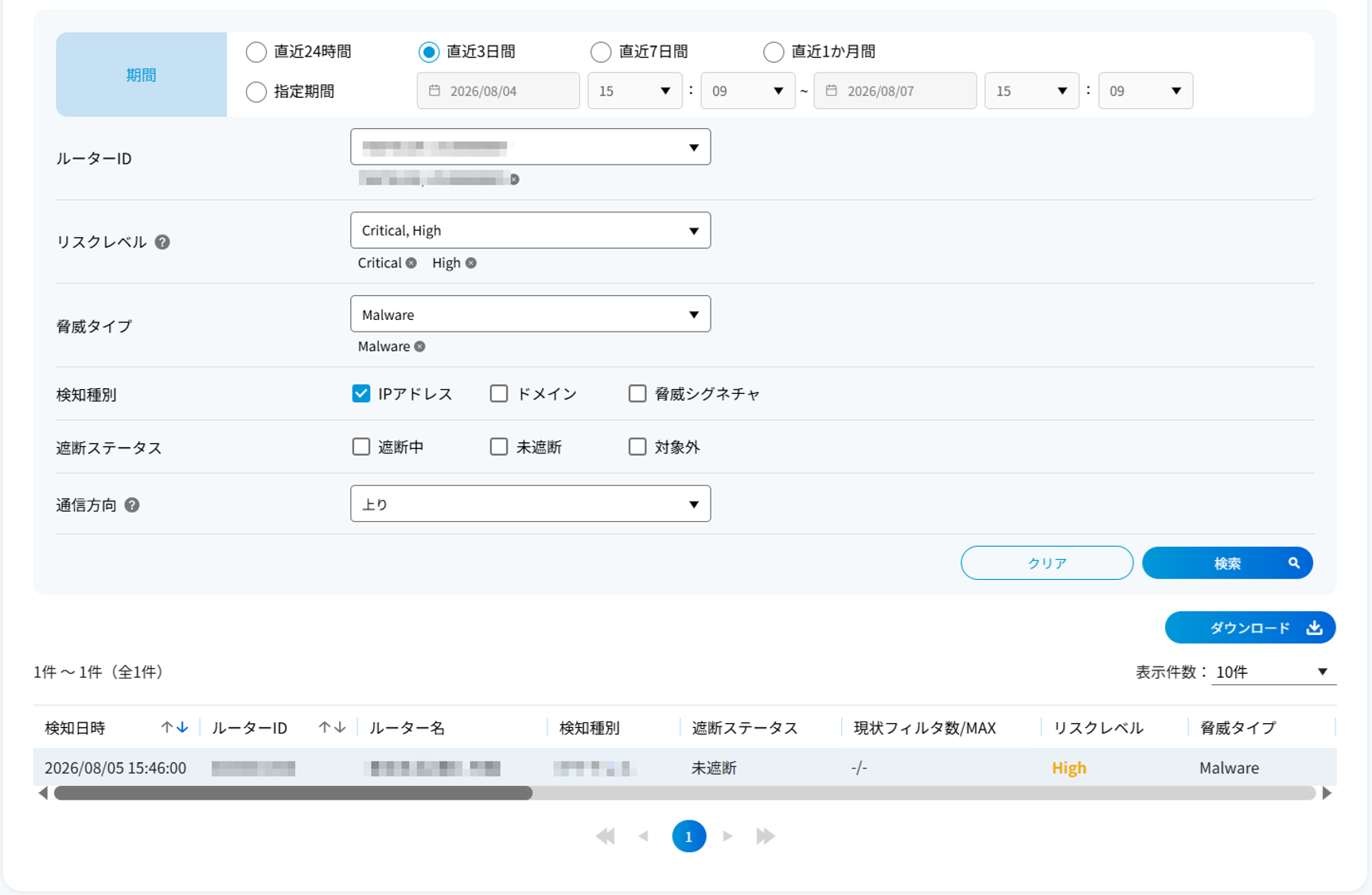The image size is (1372, 895).
Task: Open the ルーターID dropdown
Action: click(x=531, y=147)
